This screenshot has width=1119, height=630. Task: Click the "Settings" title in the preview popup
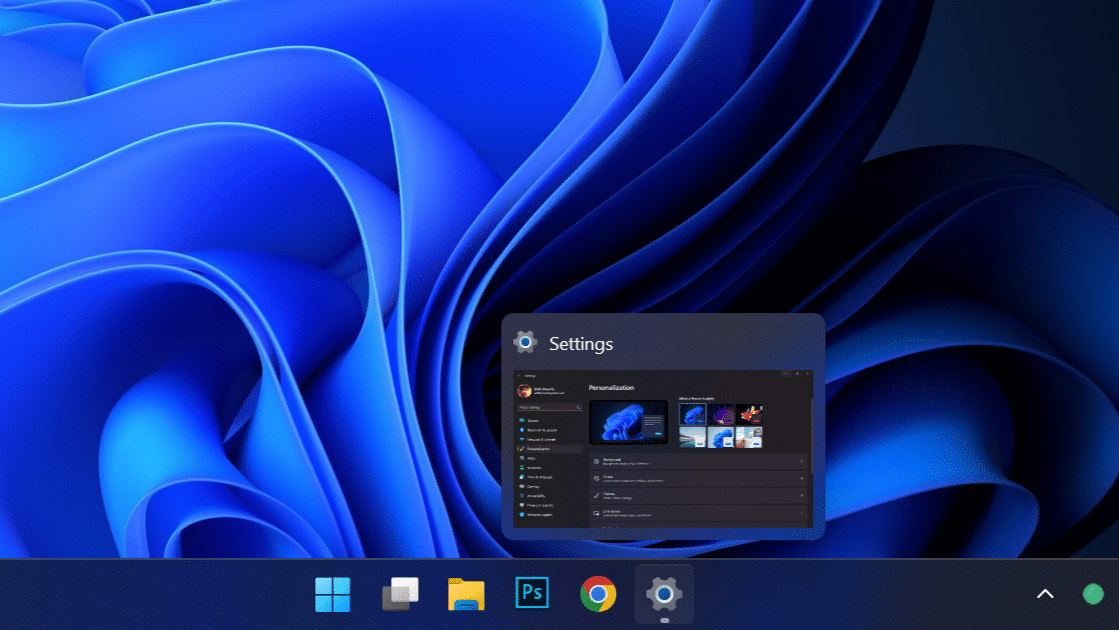point(581,344)
